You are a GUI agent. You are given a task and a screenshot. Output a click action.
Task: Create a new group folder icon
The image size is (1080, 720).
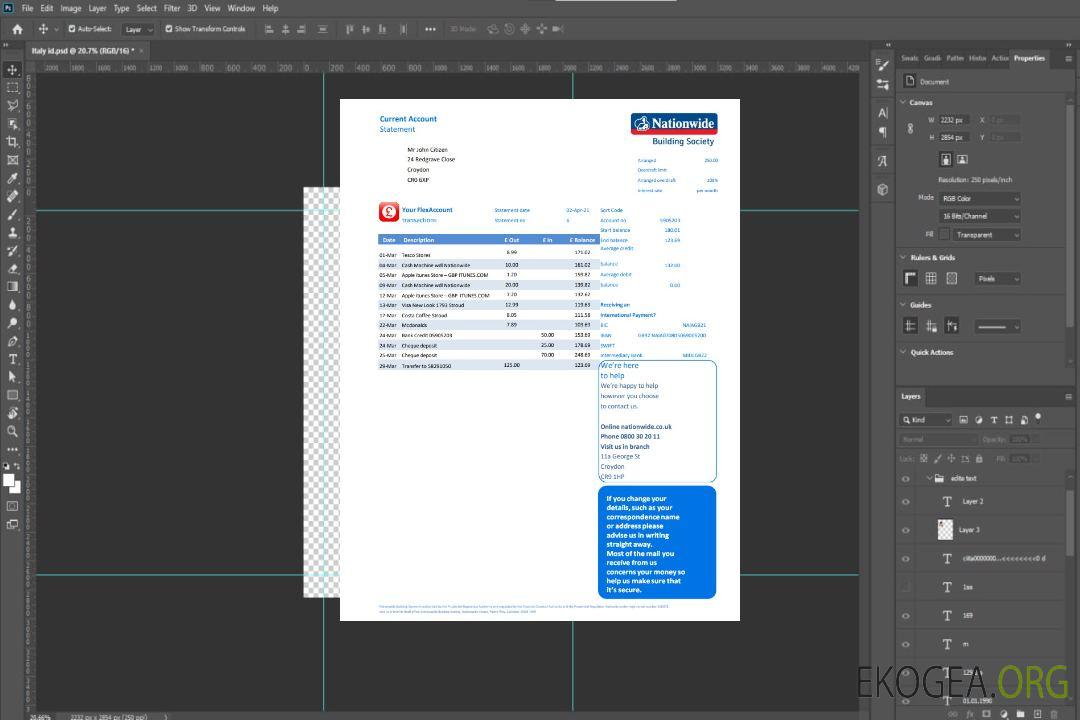(1020, 714)
